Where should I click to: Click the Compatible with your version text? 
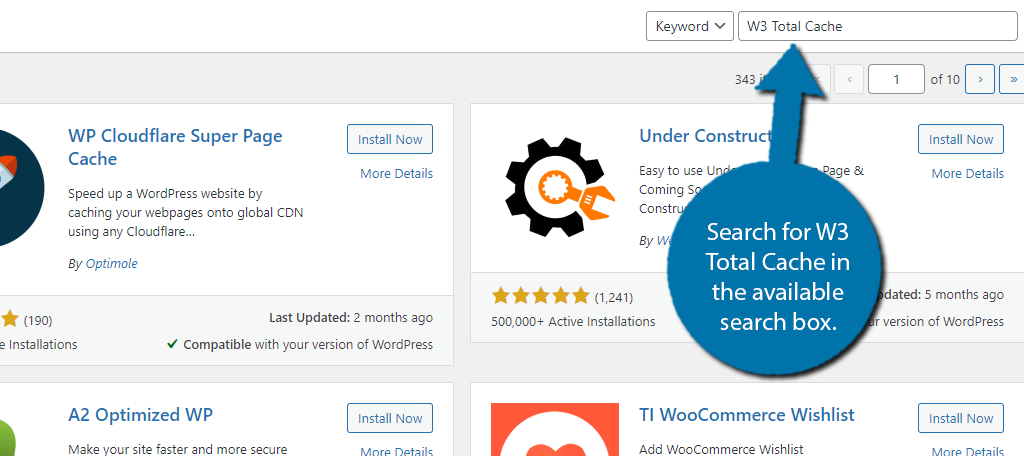(x=300, y=344)
